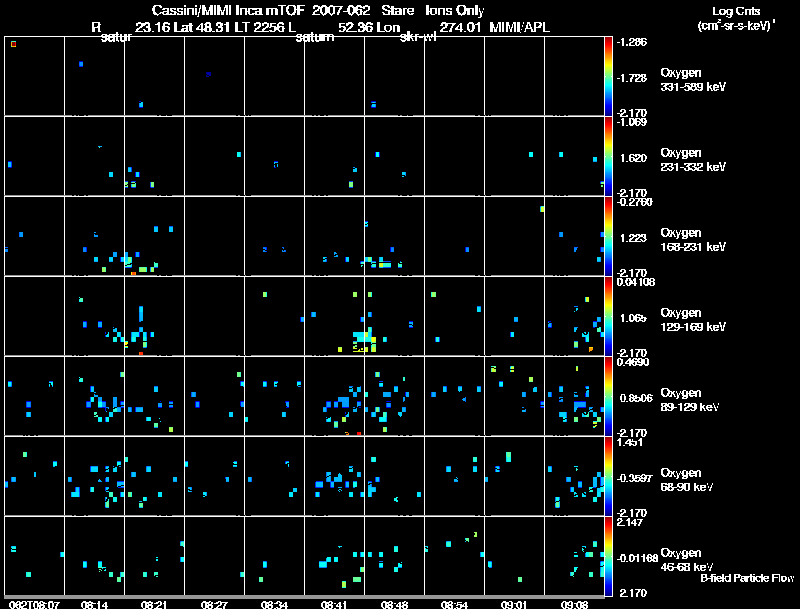The height and width of the screenshot is (609, 800).
Task: Select the Oxygen 129-169 keV row label
Action: (x=693, y=320)
